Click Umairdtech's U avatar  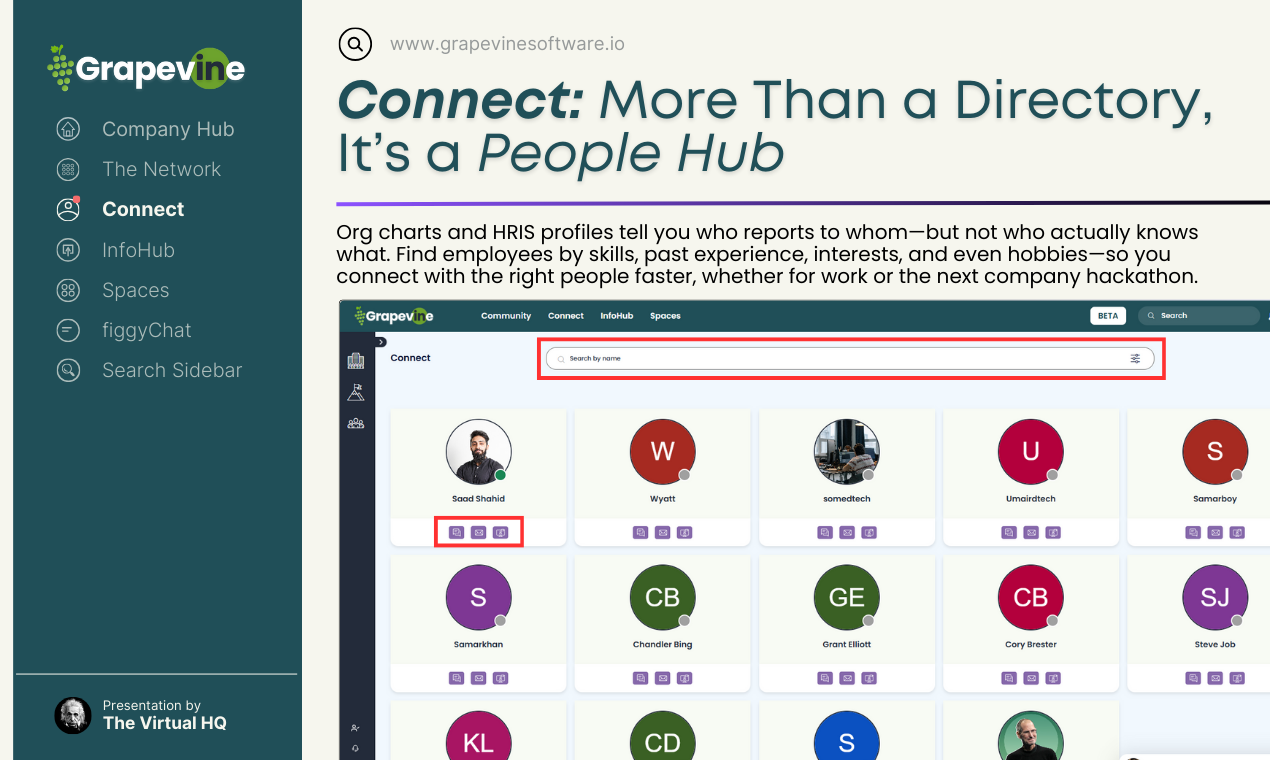pyautogui.click(x=1031, y=452)
